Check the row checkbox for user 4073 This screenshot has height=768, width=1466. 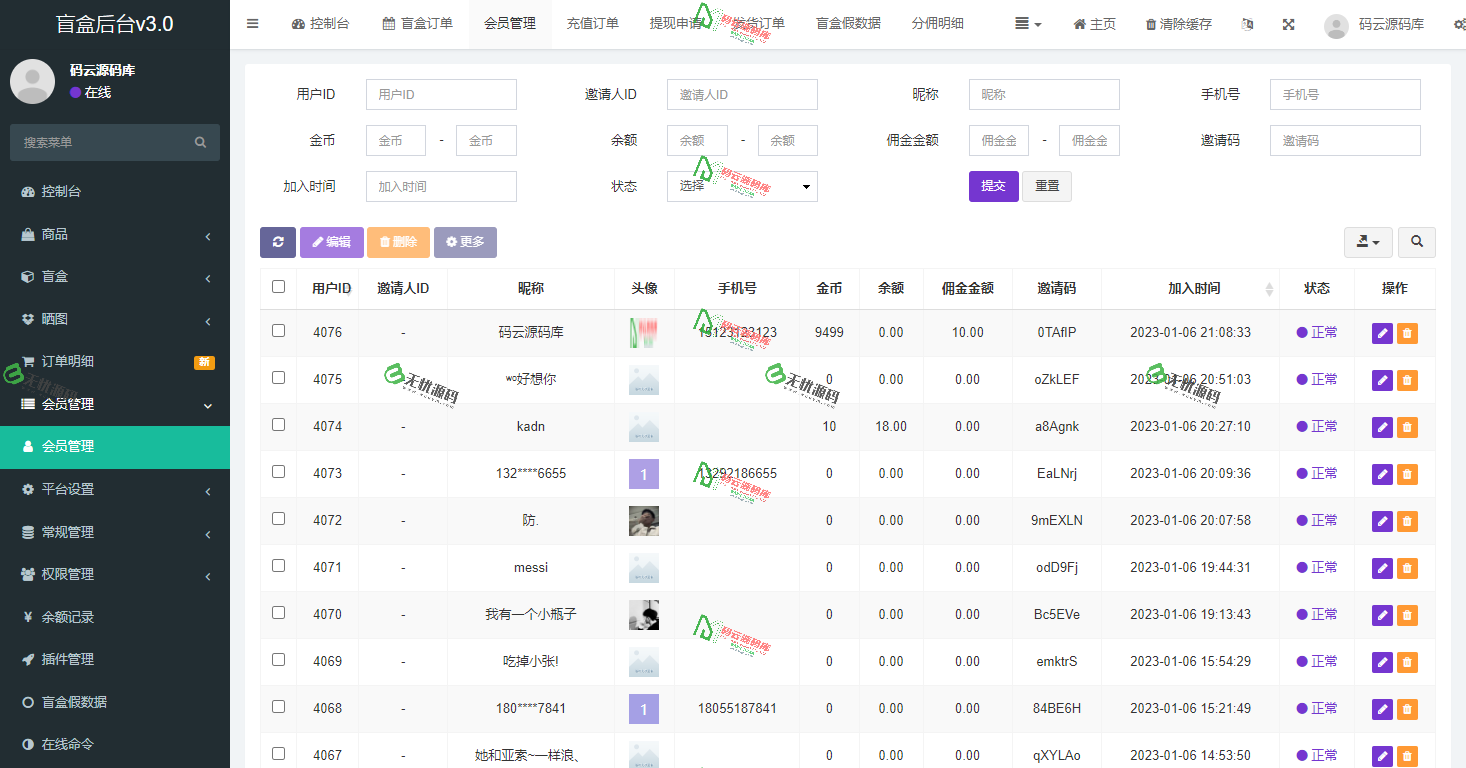(278, 474)
